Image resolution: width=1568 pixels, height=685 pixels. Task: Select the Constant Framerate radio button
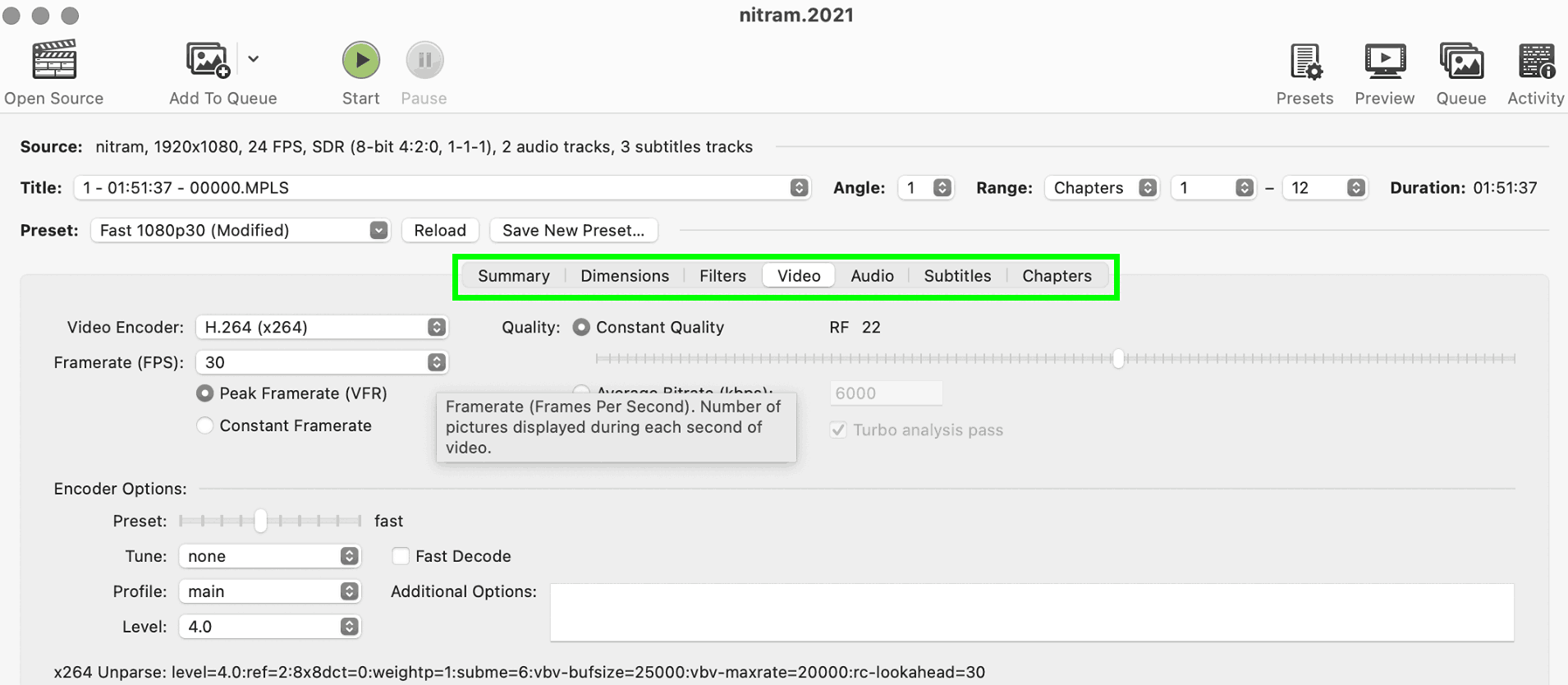205,425
